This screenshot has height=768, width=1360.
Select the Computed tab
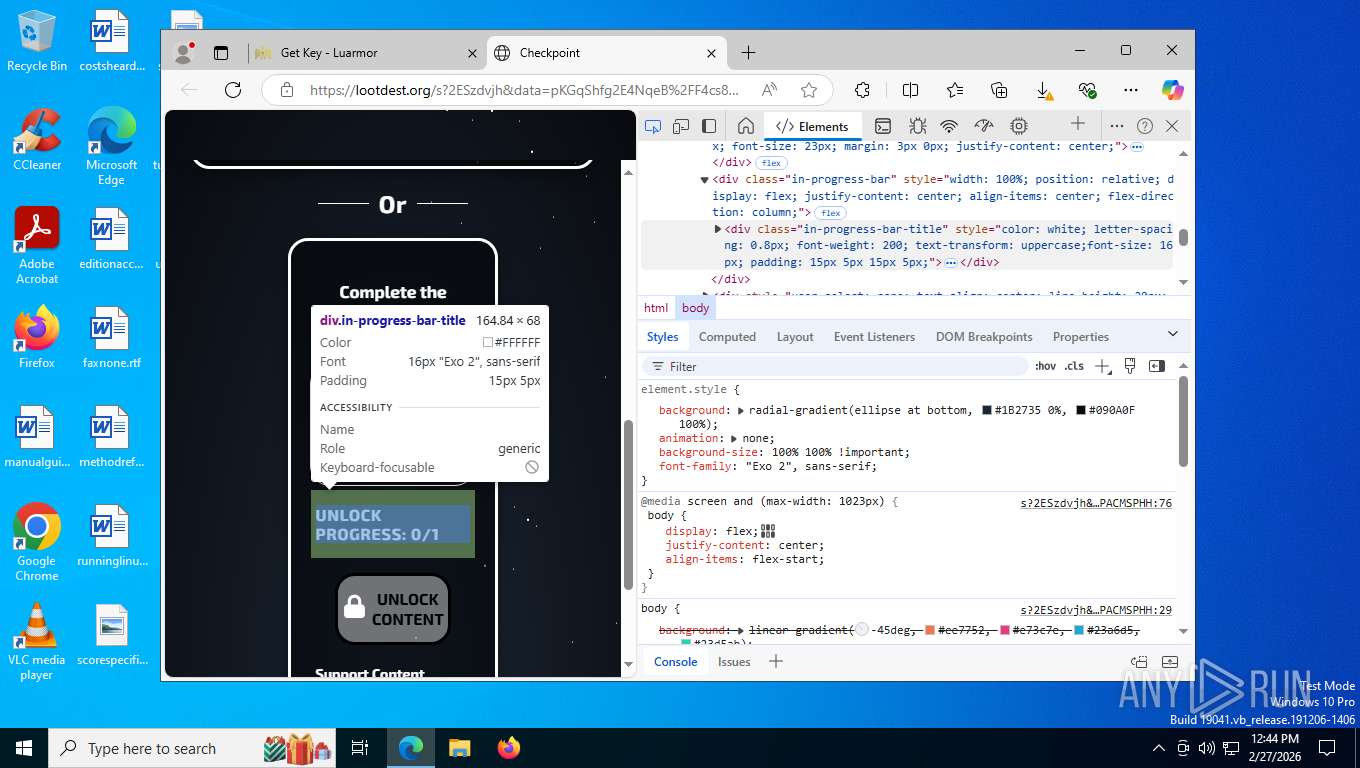[x=727, y=337]
